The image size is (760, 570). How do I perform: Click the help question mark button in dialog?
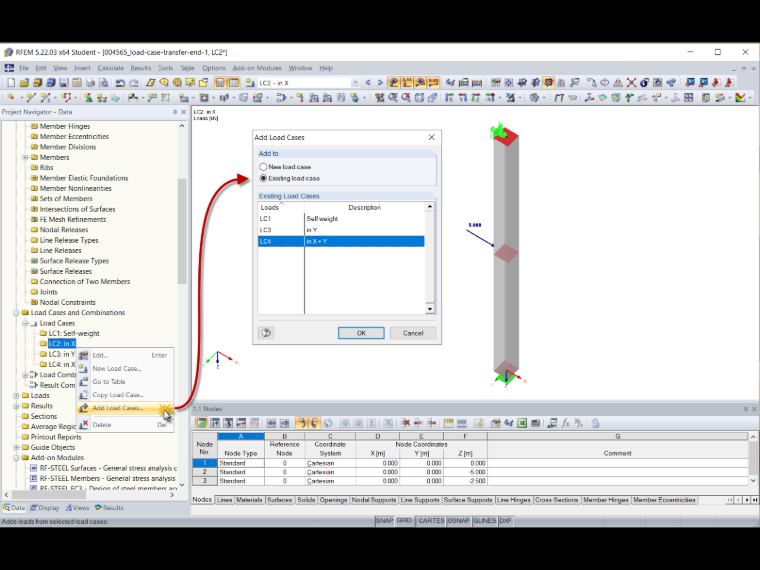click(x=266, y=333)
